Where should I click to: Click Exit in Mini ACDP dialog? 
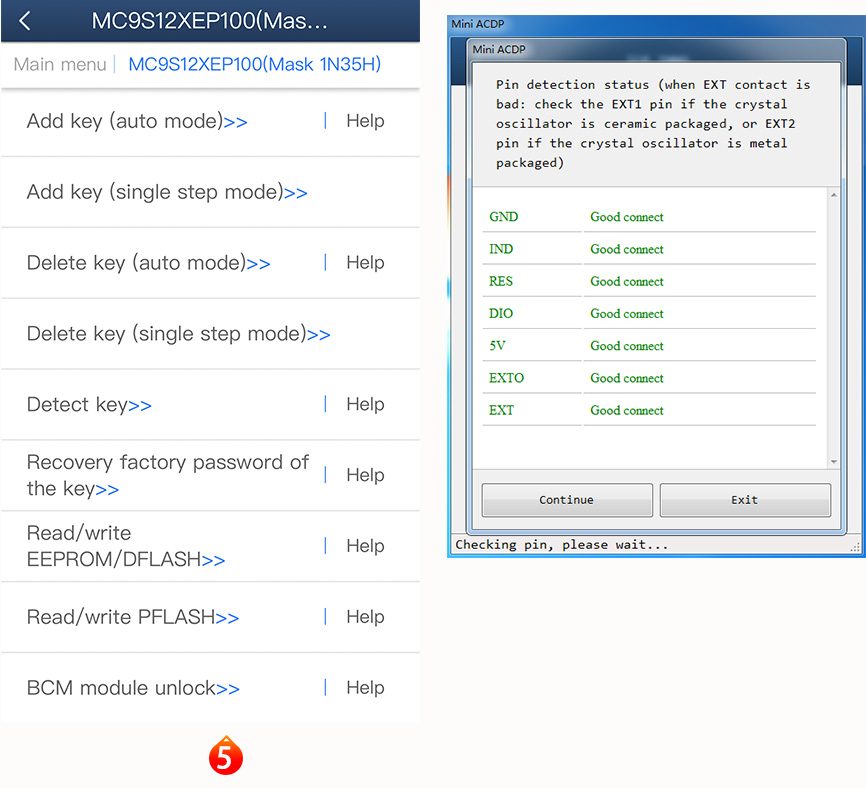[x=745, y=500]
